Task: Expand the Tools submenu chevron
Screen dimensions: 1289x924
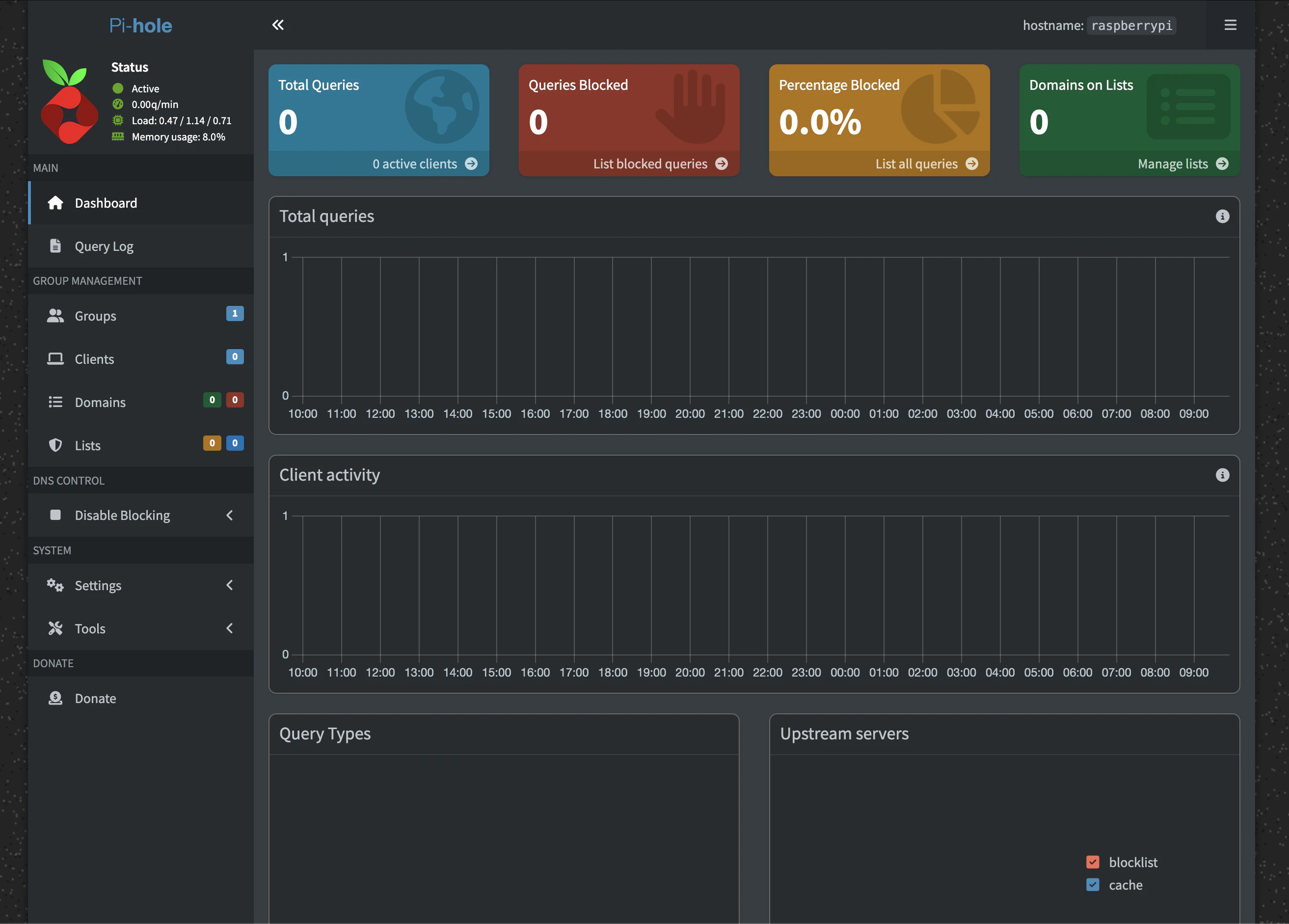Action: pyautogui.click(x=230, y=628)
